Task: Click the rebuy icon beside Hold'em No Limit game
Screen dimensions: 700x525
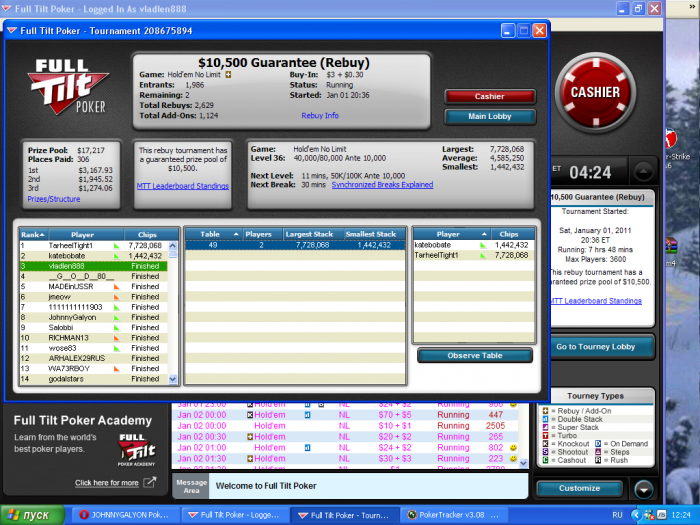Action: coord(228,75)
